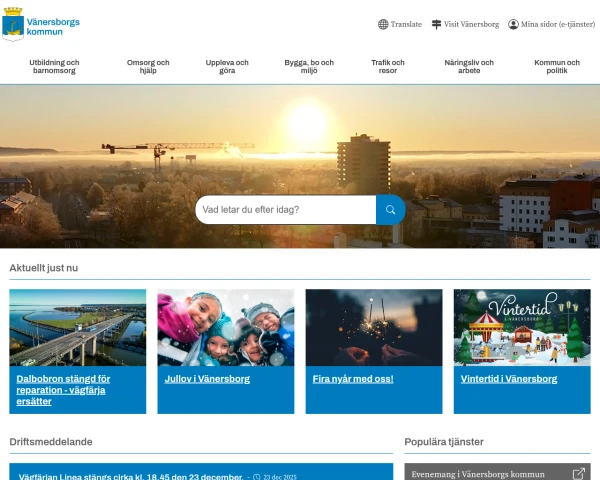This screenshot has height=480, width=600.
Task: Open the Dalbobron stängd för reparation article link
Action: click(x=63, y=390)
